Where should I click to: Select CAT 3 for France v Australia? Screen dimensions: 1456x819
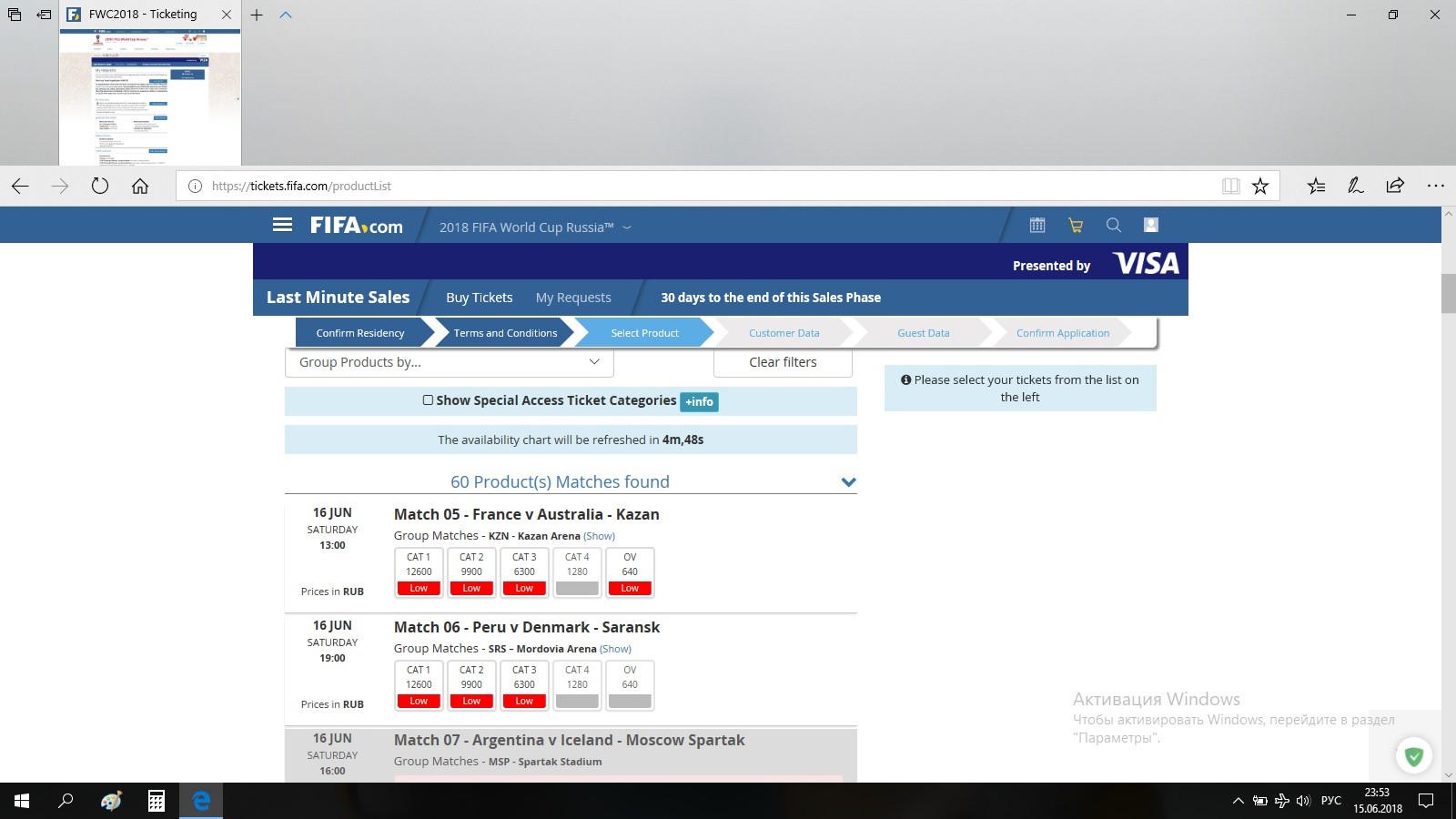tap(524, 572)
